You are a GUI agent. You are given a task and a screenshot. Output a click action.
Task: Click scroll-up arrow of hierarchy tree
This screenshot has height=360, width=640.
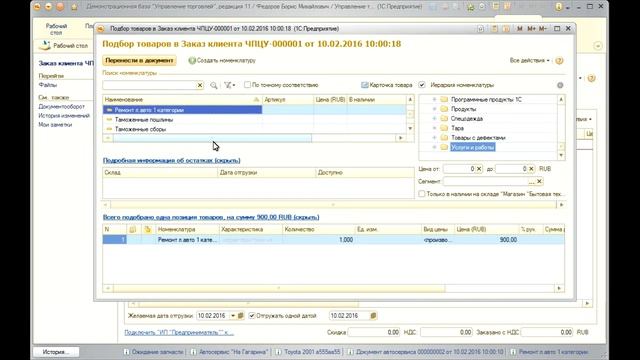(561, 100)
